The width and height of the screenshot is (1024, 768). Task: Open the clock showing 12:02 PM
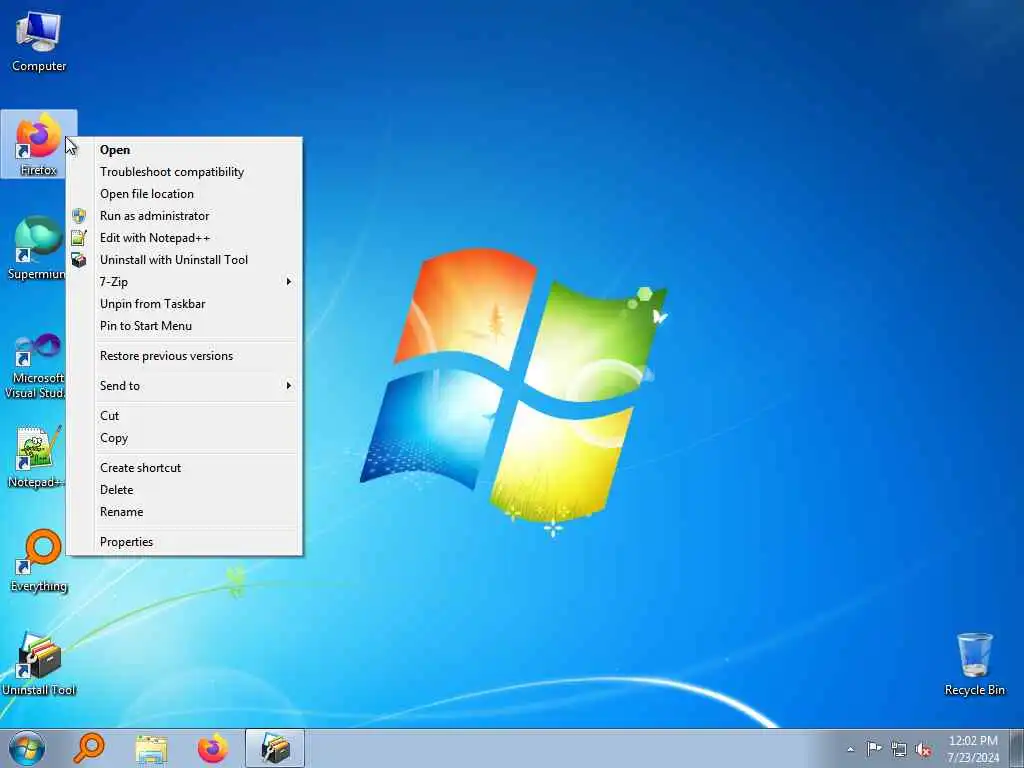(x=973, y=748)
